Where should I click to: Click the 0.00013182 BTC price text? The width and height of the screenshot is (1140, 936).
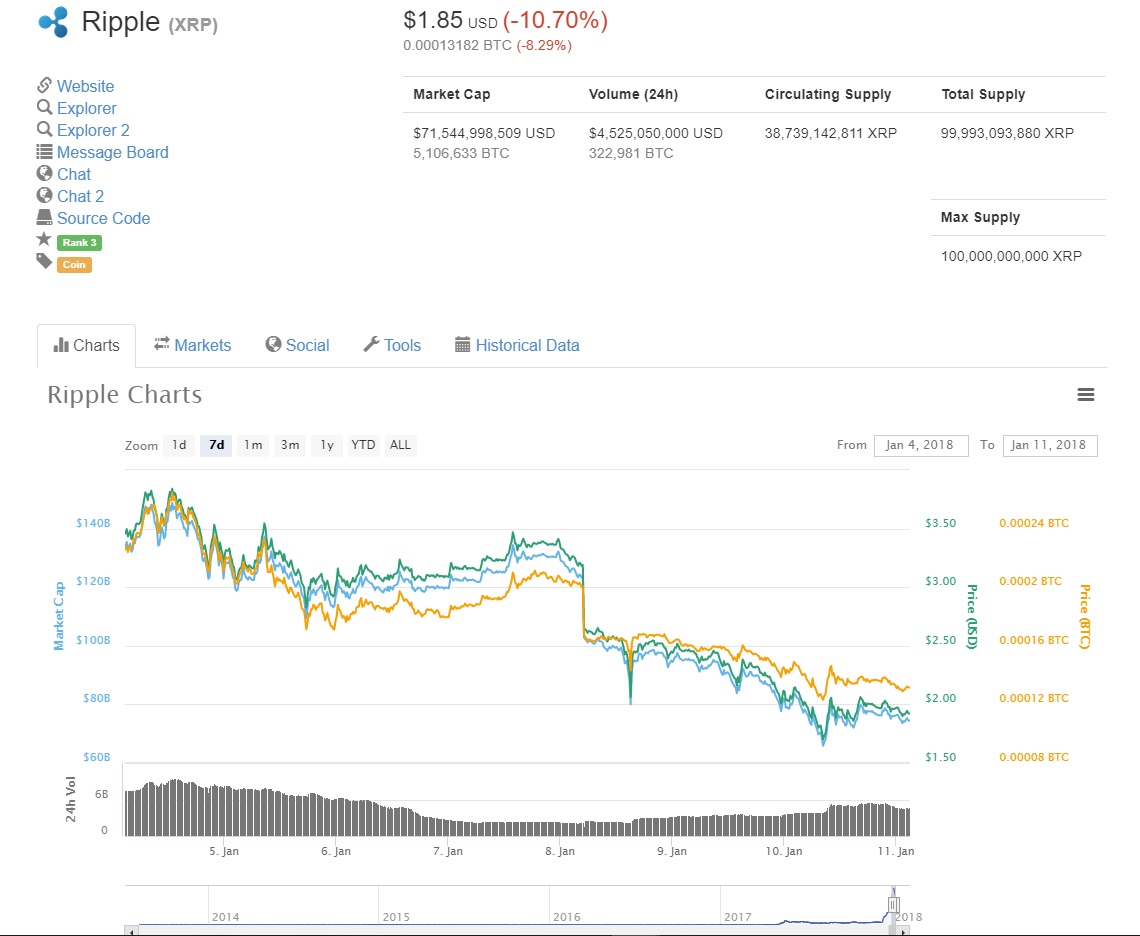click(457, 45)
